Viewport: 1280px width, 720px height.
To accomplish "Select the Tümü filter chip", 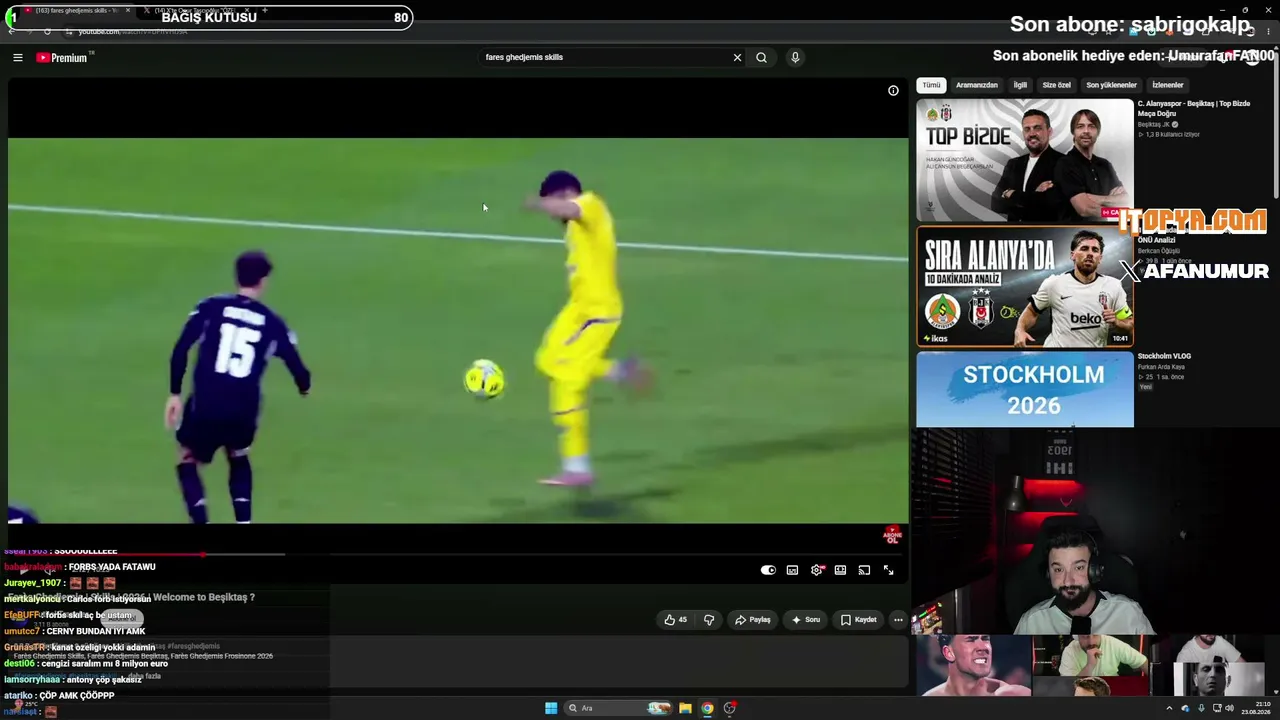I will click(x=931, y=85).
